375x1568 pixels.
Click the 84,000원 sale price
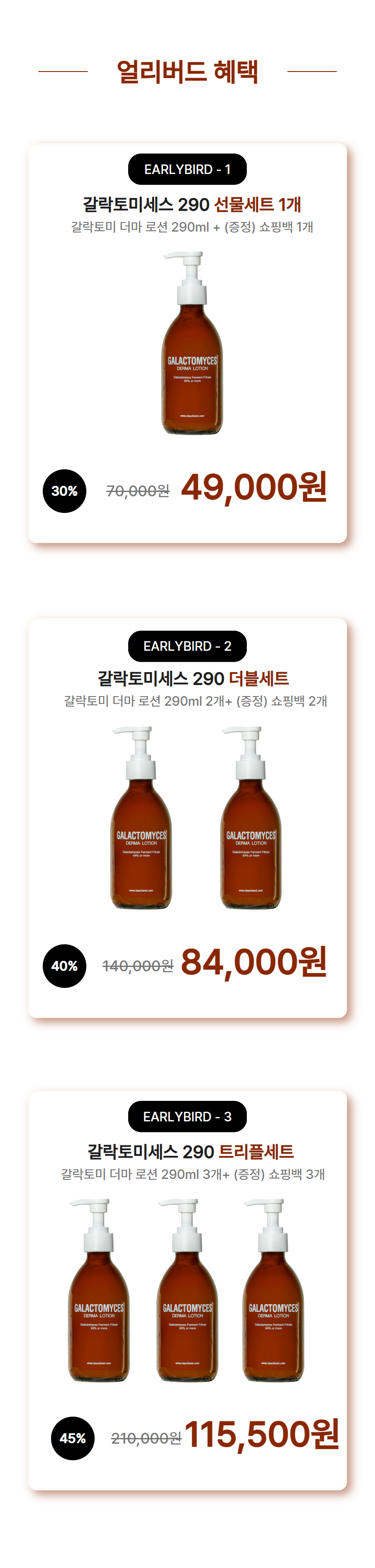pos(254,962)
